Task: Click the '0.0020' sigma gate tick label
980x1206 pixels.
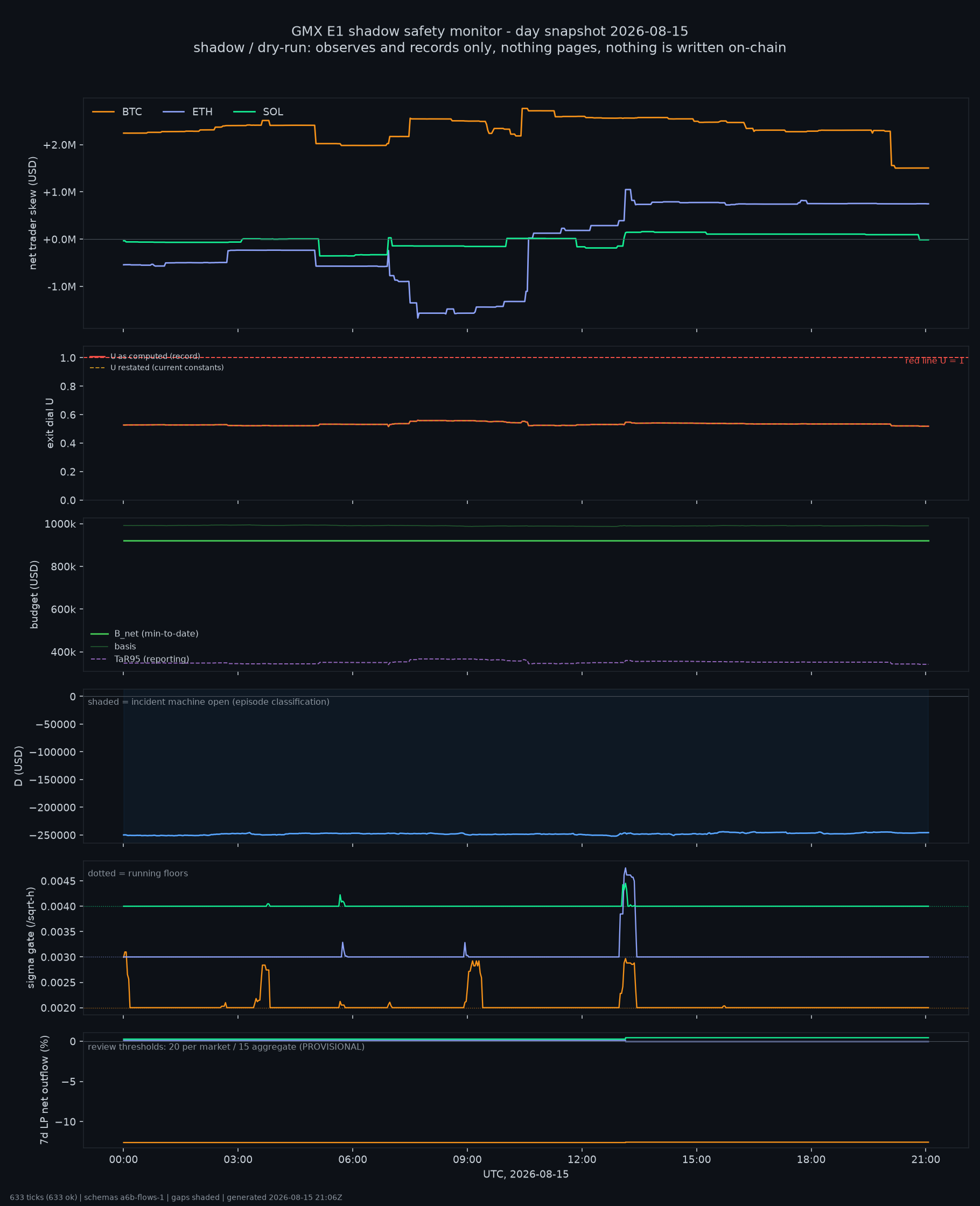Action: pos(58,1008)
